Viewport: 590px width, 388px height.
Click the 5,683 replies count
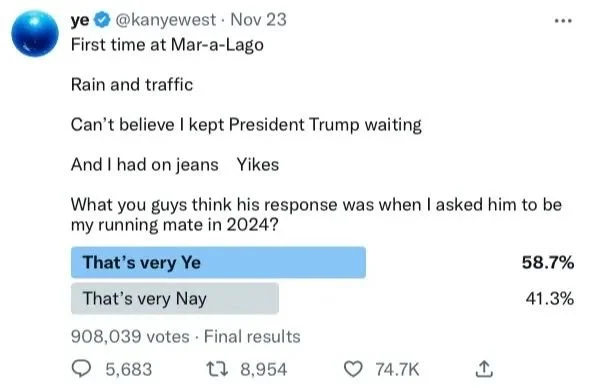129,369
